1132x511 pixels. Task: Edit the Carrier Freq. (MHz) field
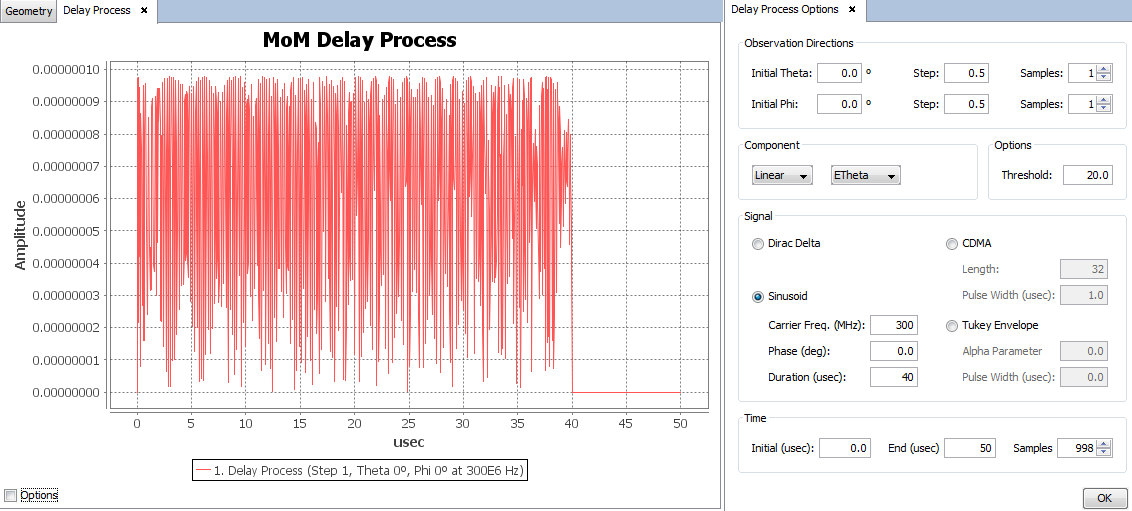[x=893, y=325]
